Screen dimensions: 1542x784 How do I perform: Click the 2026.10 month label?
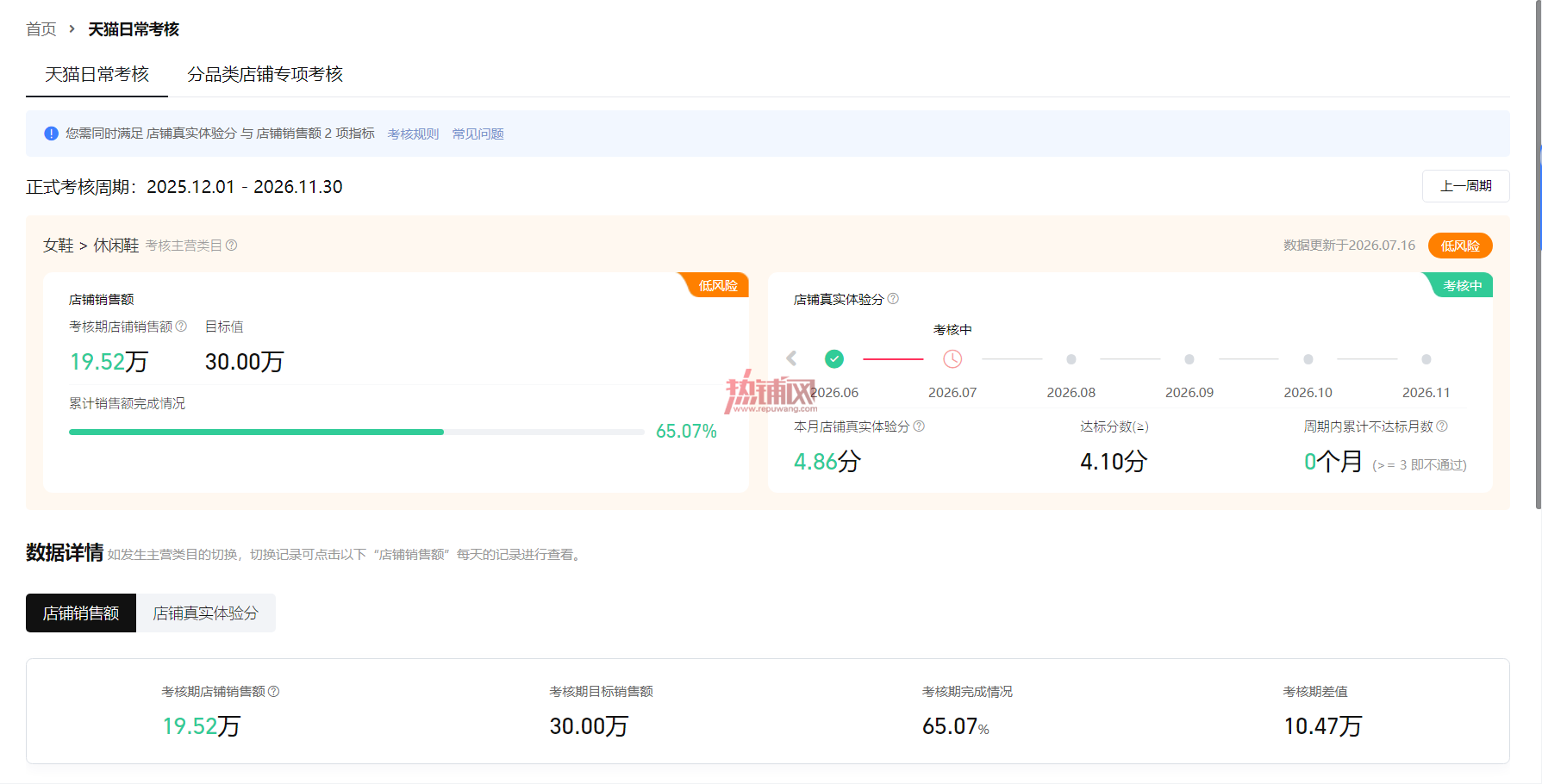pos(1308,393)
